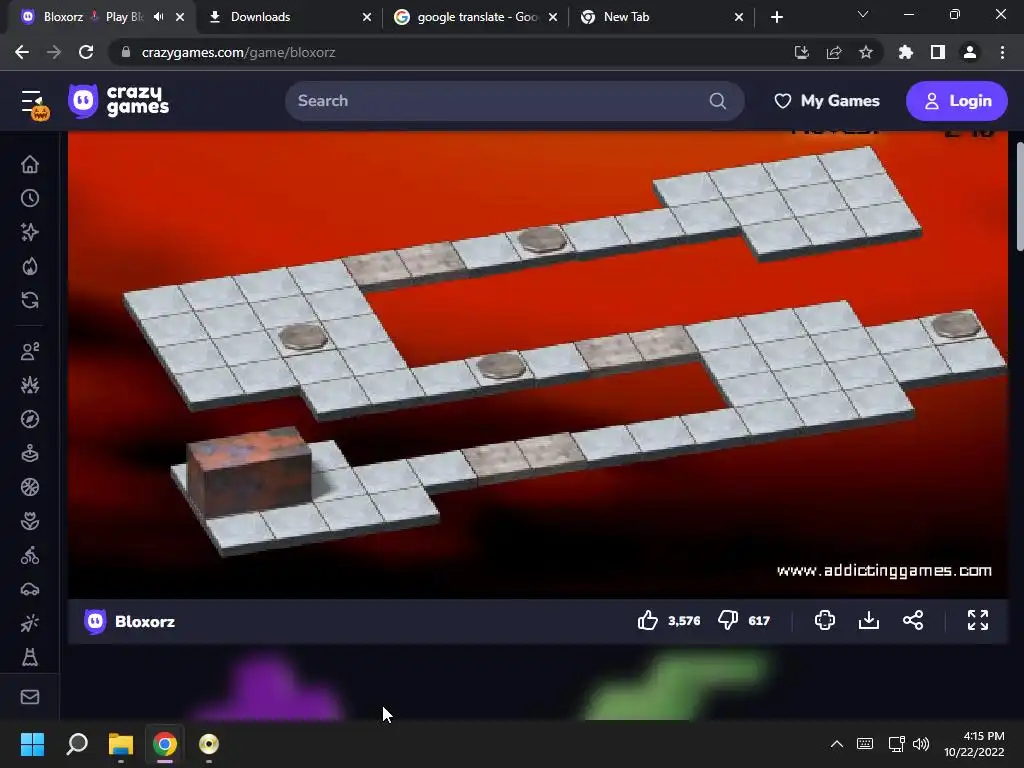
Task: Open the Chrome profile menu
Action: pyautogui.click(x=970, y=52)
